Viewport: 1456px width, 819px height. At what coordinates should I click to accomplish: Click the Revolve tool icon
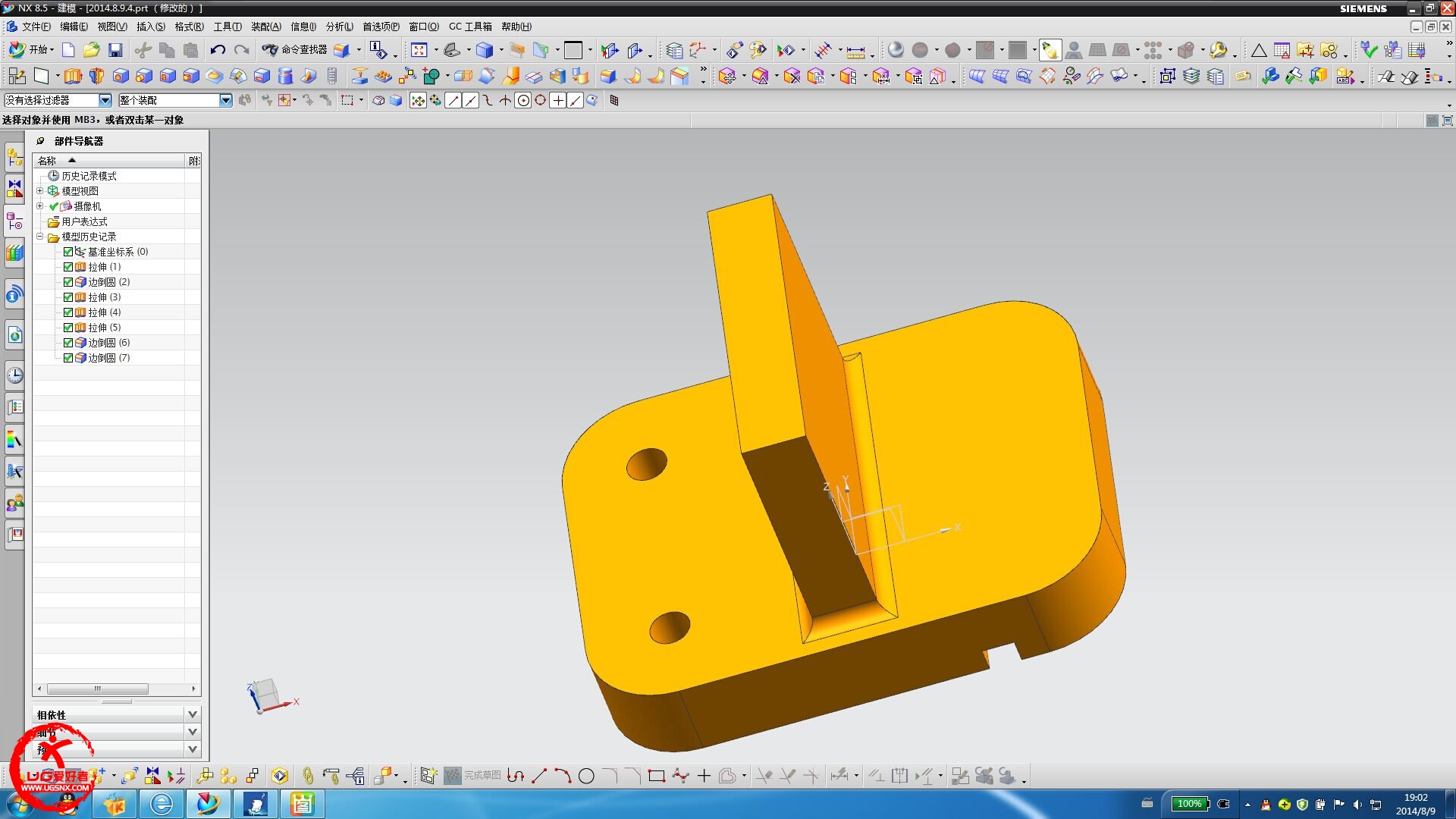(x=96, y=76)
